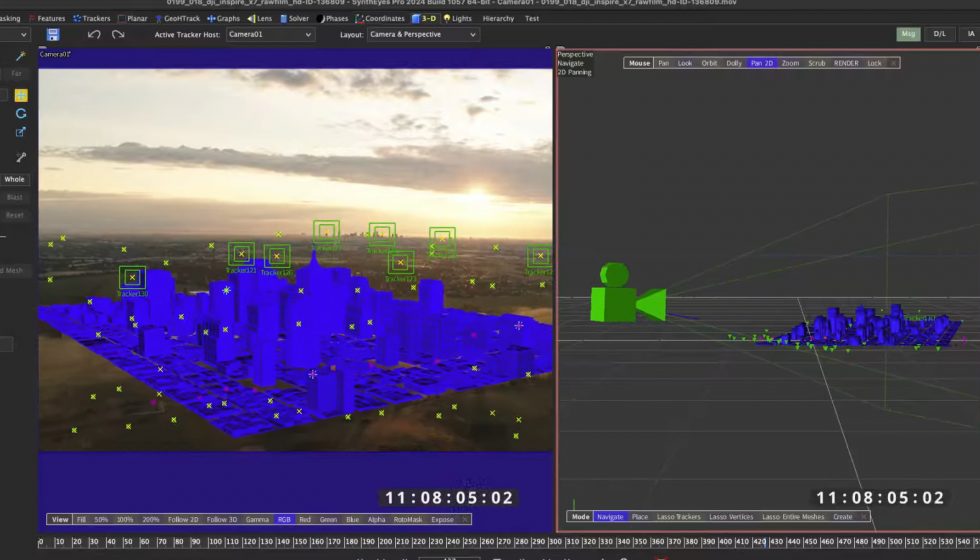The image size is (980, 560).
Task: Click the circular refresh arrow icon
Action: 21,113
